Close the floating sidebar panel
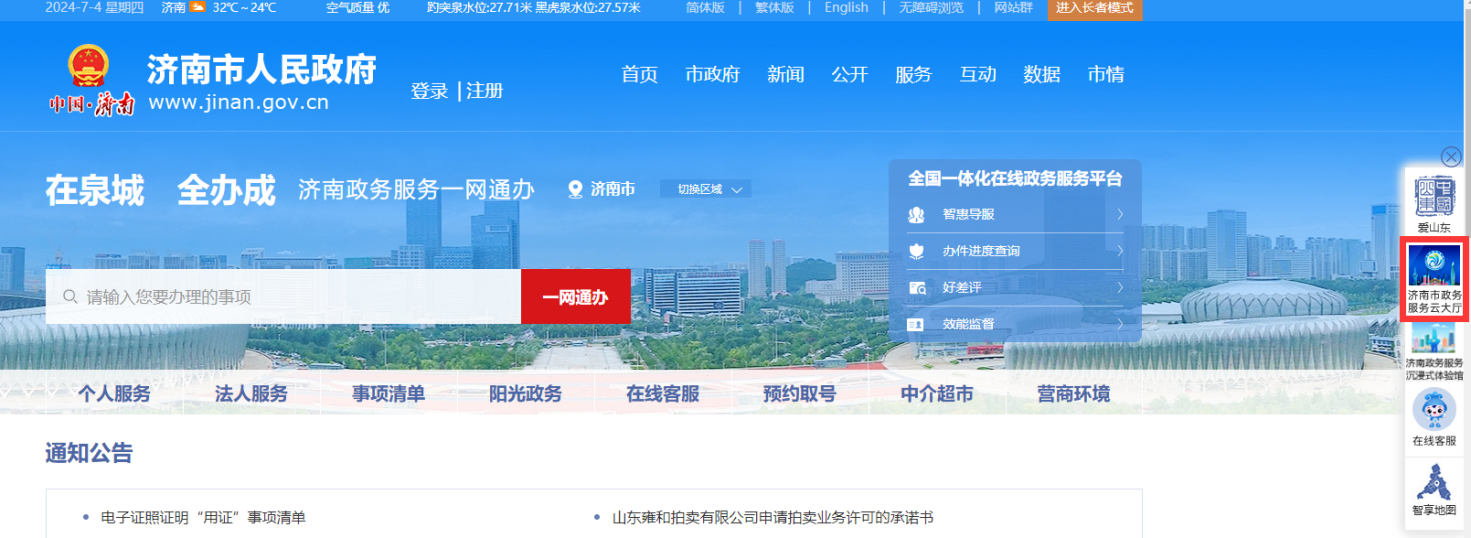This screenshot has height=538, width=1471. coord(1451,157)
